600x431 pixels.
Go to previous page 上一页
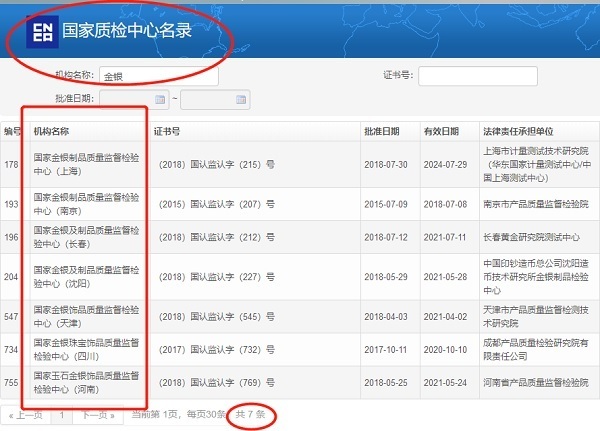point(26,415)
